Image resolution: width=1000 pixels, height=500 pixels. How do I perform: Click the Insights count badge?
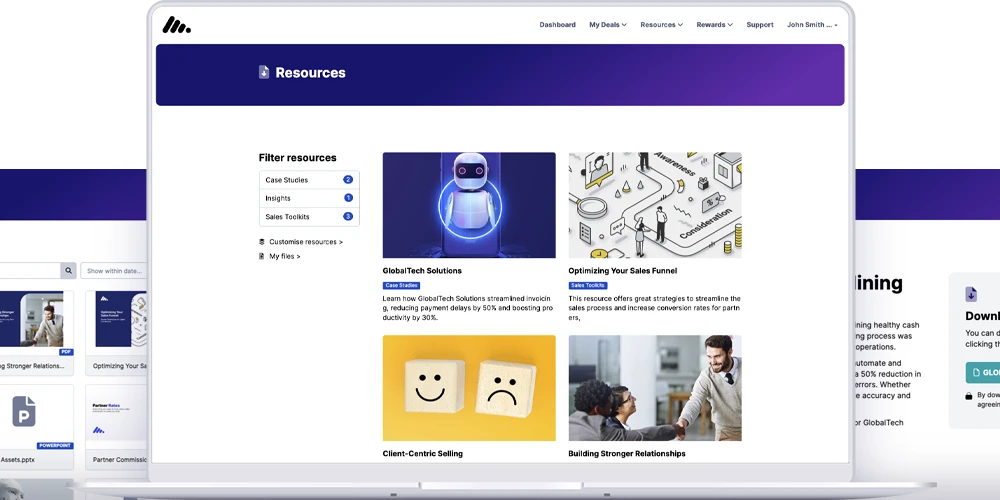tap(348, 198)
